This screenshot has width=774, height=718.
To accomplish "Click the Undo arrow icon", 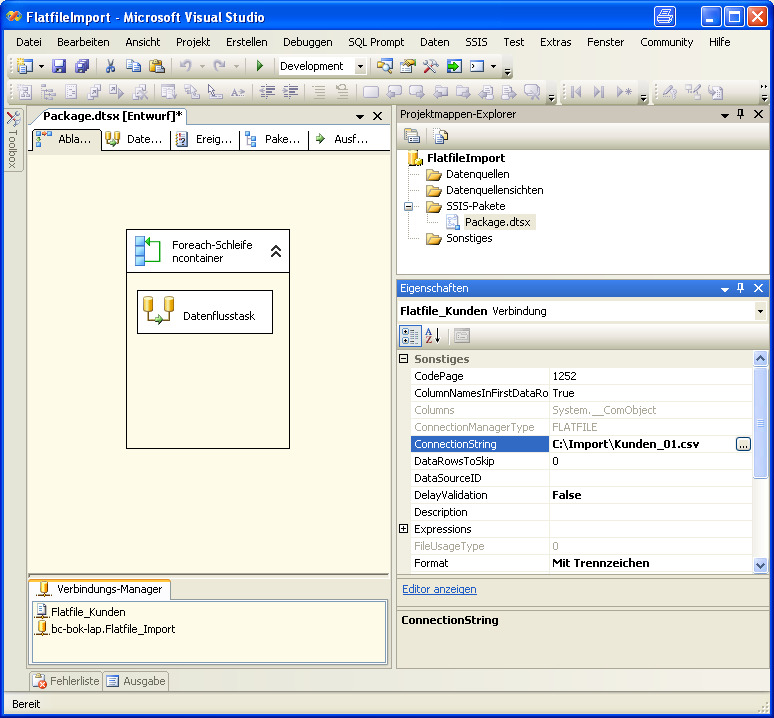I will [186, 66].
